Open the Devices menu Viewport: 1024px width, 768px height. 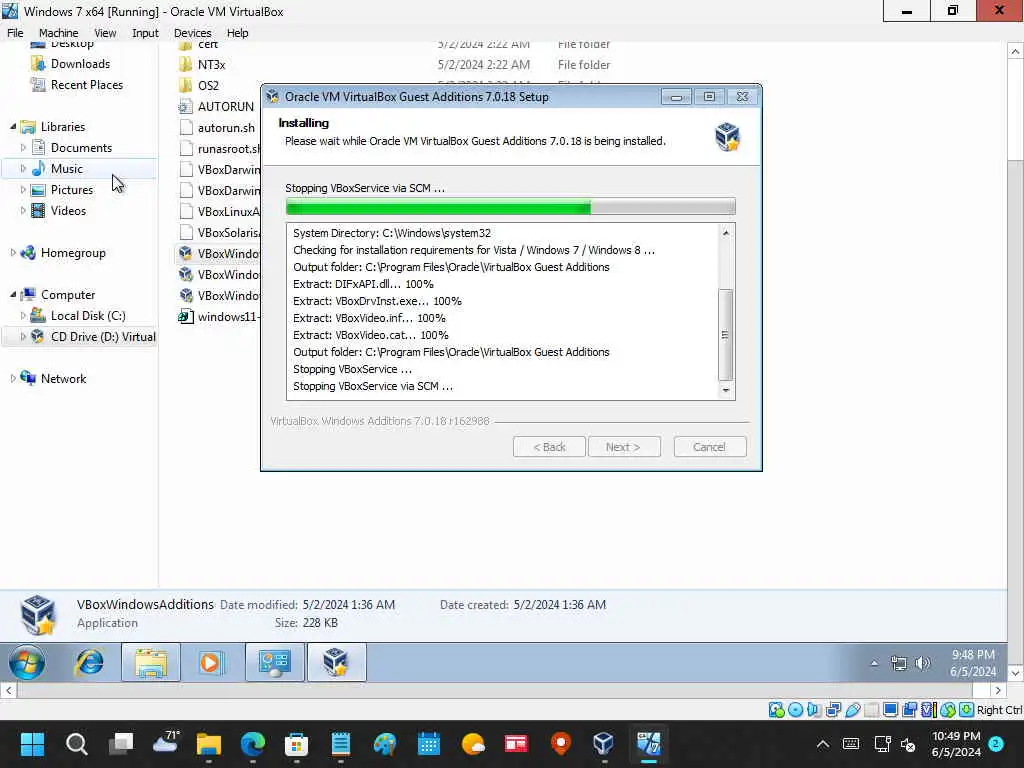[x=192, y=33]
